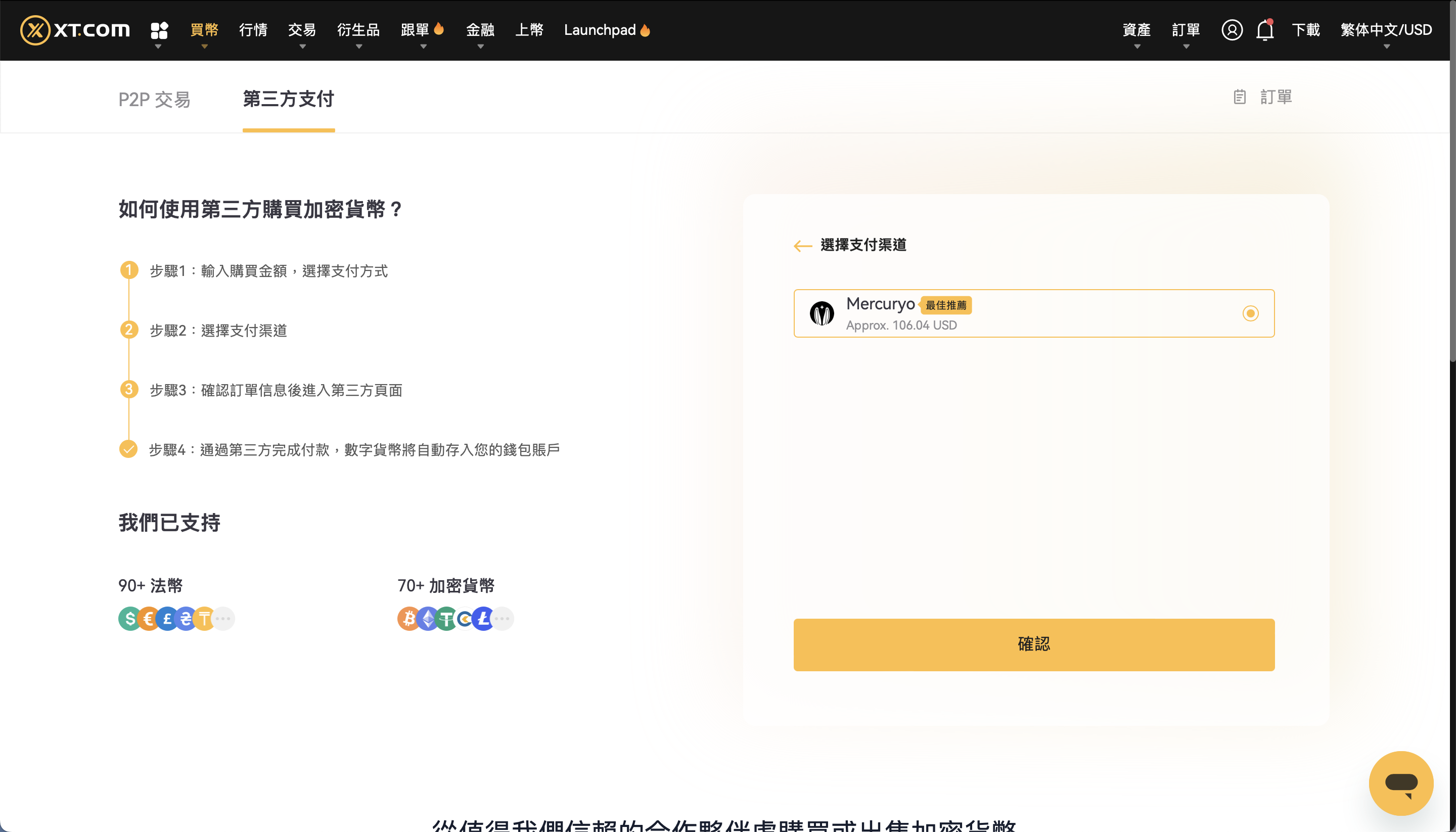Open the live chat bubble
Image resolution: width=1456 pixels, height=832 pixels.
pyautogui.click(x=1401, y=783)
